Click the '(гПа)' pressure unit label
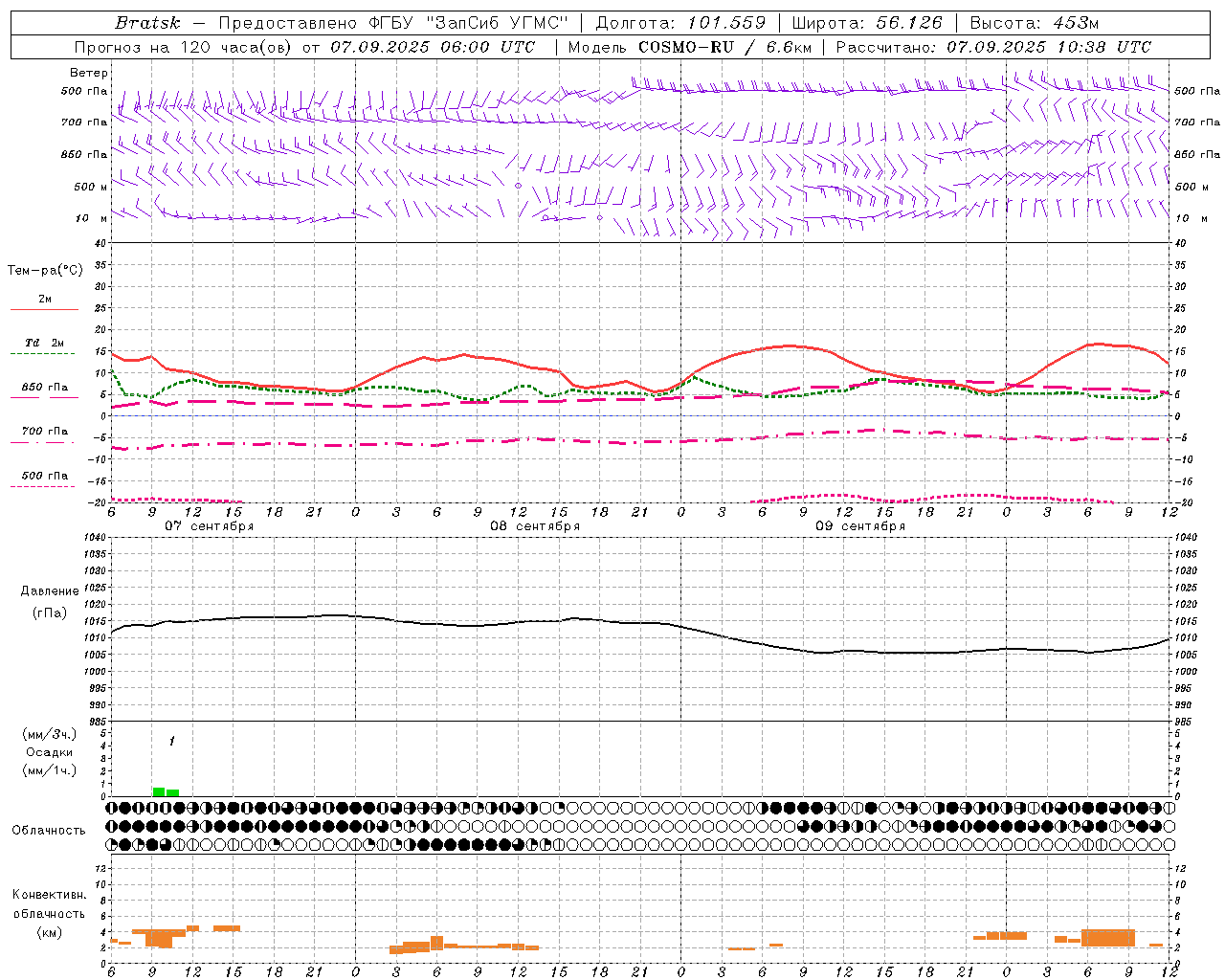This screenshot has width=1225, height=980. (x=49, y=613)
